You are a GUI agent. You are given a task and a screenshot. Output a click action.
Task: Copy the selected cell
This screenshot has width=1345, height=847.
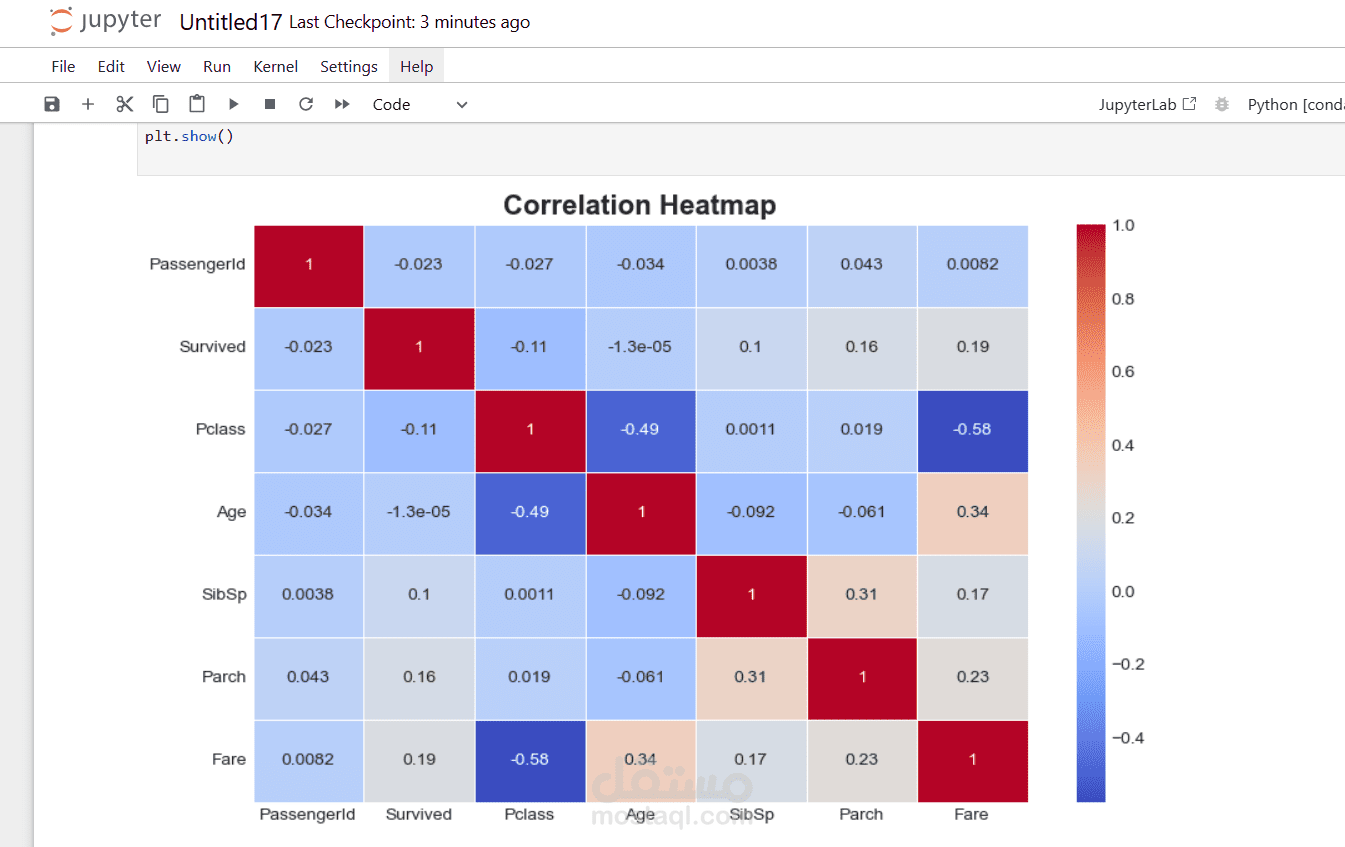[x=160, y=104]
